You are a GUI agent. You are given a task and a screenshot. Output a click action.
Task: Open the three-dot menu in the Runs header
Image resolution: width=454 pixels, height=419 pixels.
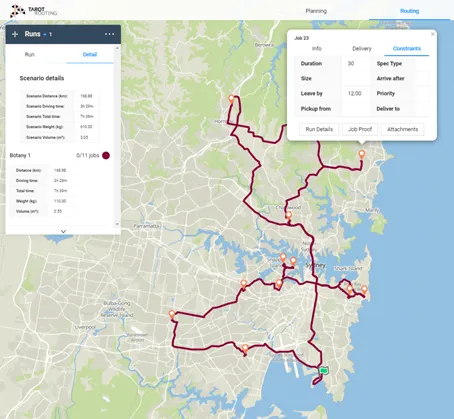point(109,34)
